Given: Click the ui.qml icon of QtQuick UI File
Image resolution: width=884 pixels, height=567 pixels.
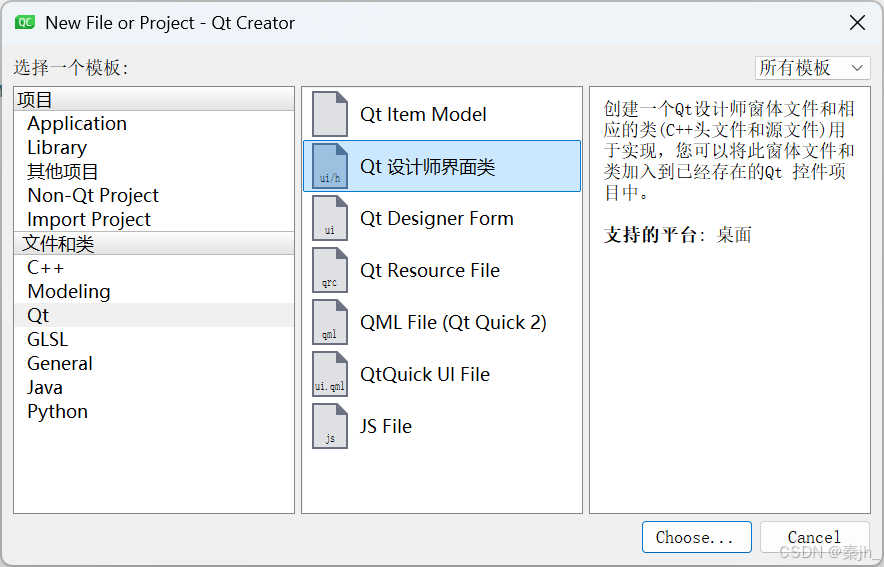Looking at the screenshot, I should [x=330, y=374].
